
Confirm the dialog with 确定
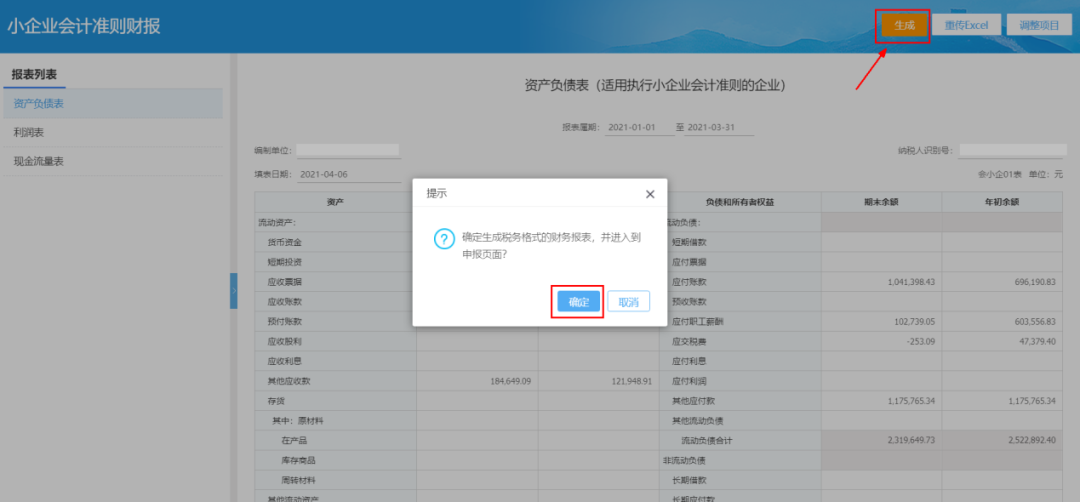tap(579, 302)
